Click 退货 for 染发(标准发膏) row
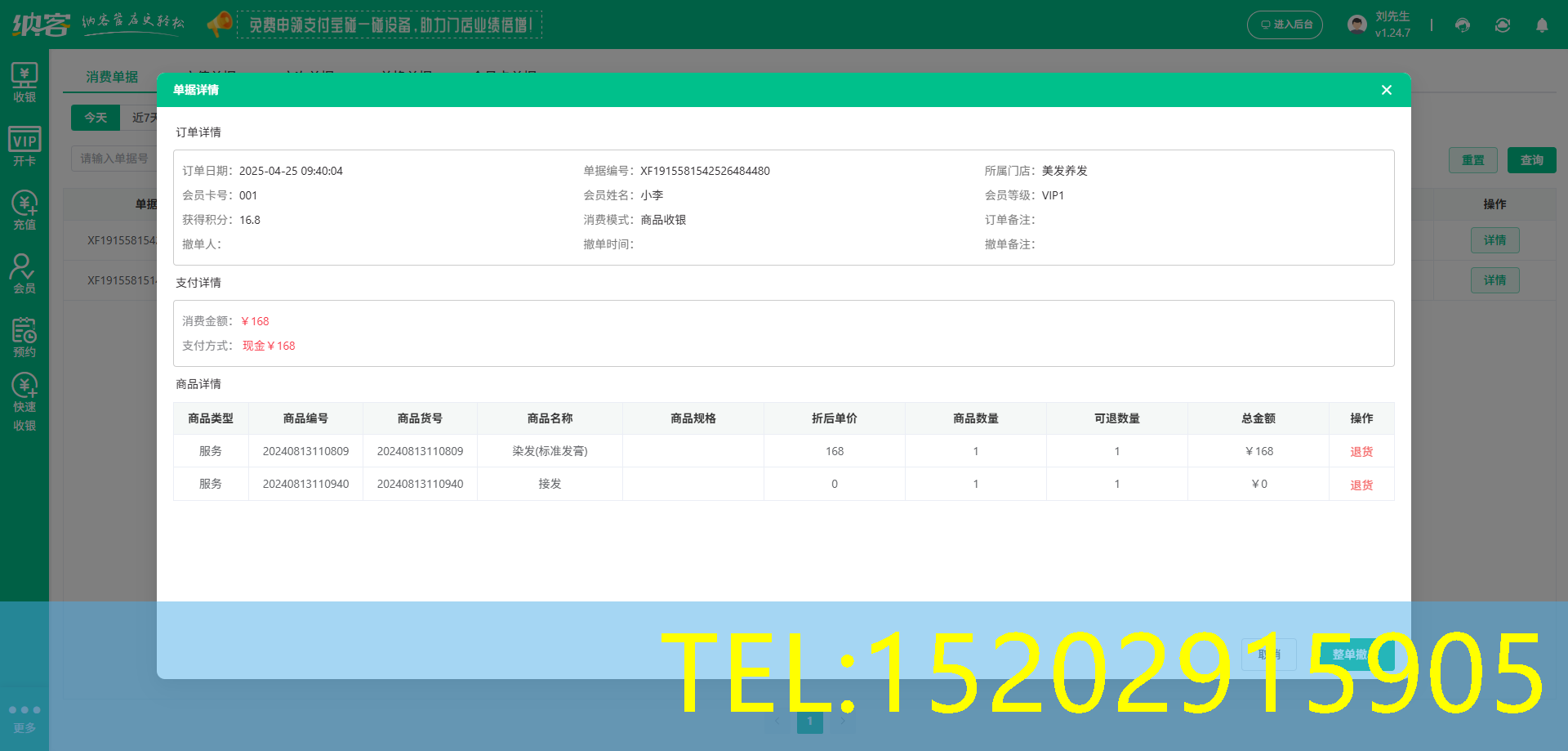1568x751 pixels. coord(1361,452)
